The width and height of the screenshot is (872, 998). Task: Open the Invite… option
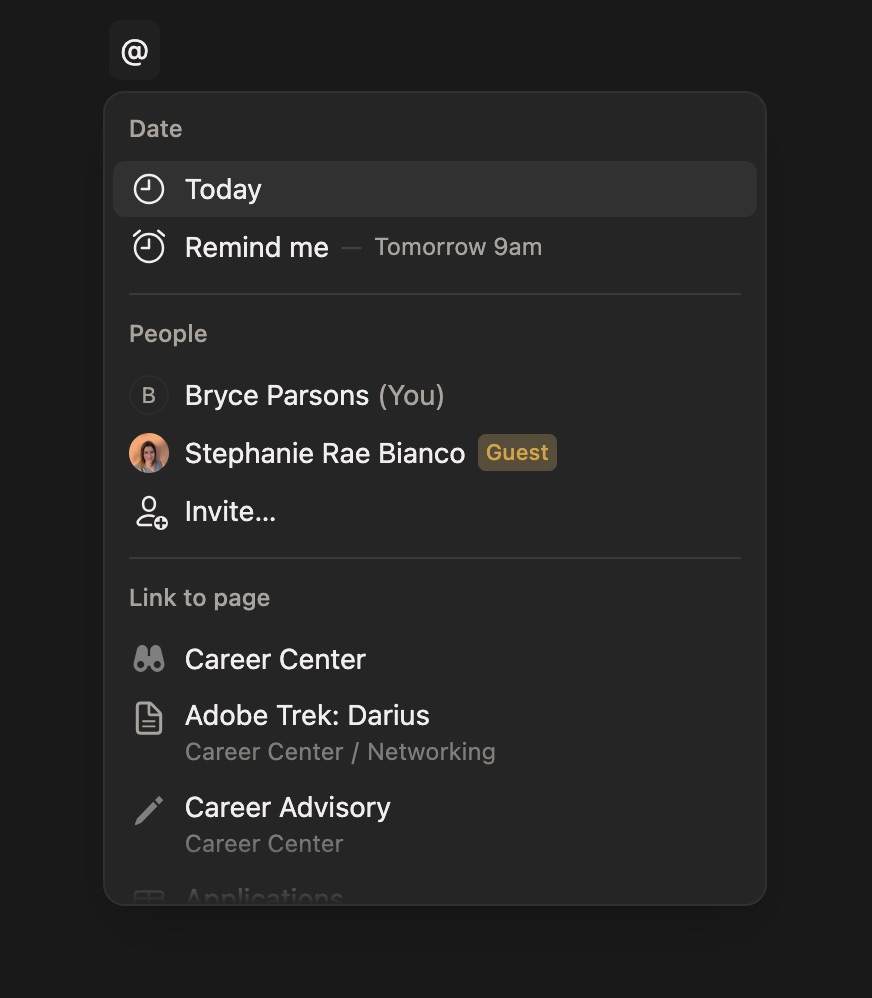pos(230,512)
